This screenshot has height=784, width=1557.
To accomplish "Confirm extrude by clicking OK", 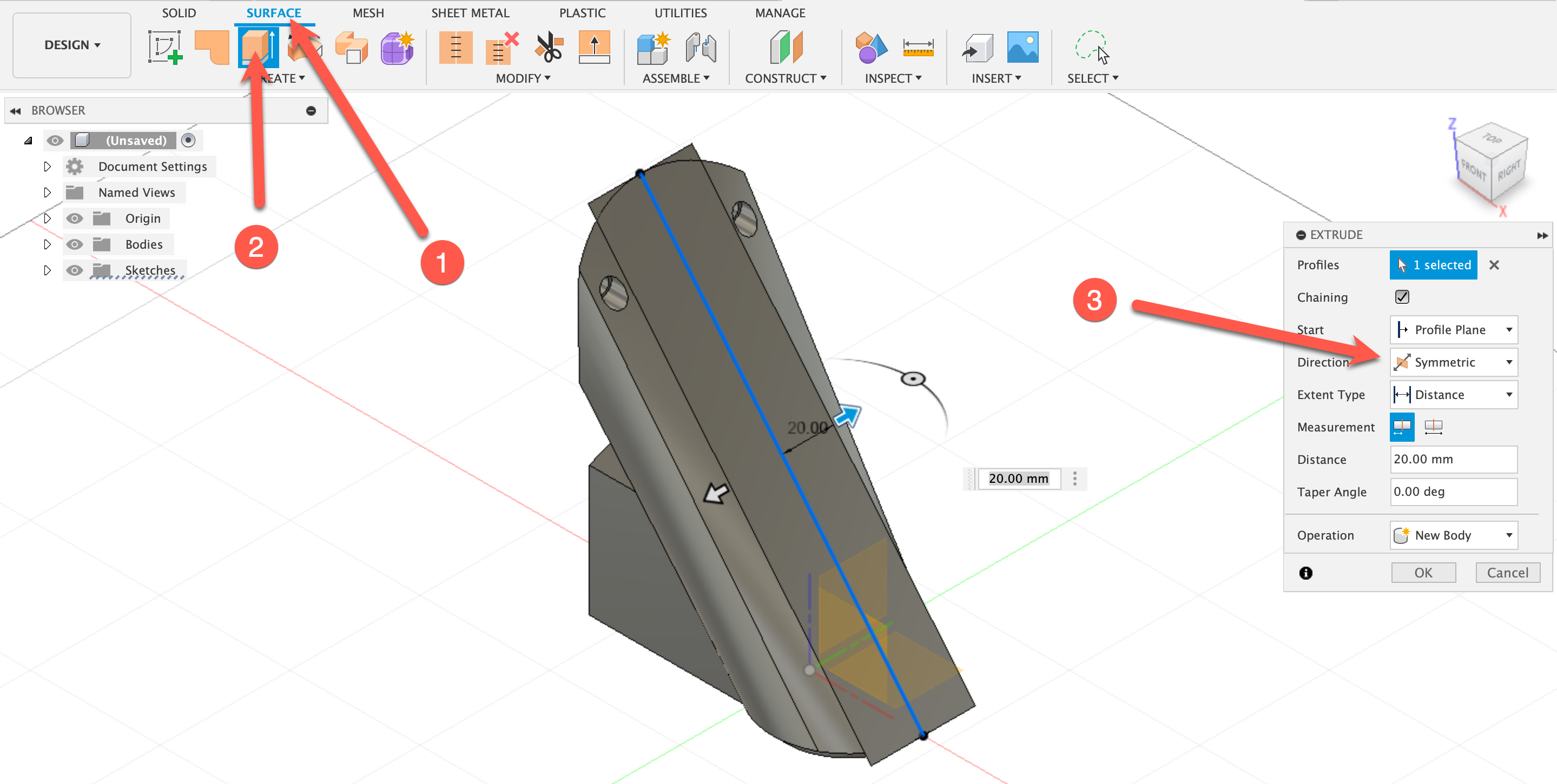I will point(1423,572).
